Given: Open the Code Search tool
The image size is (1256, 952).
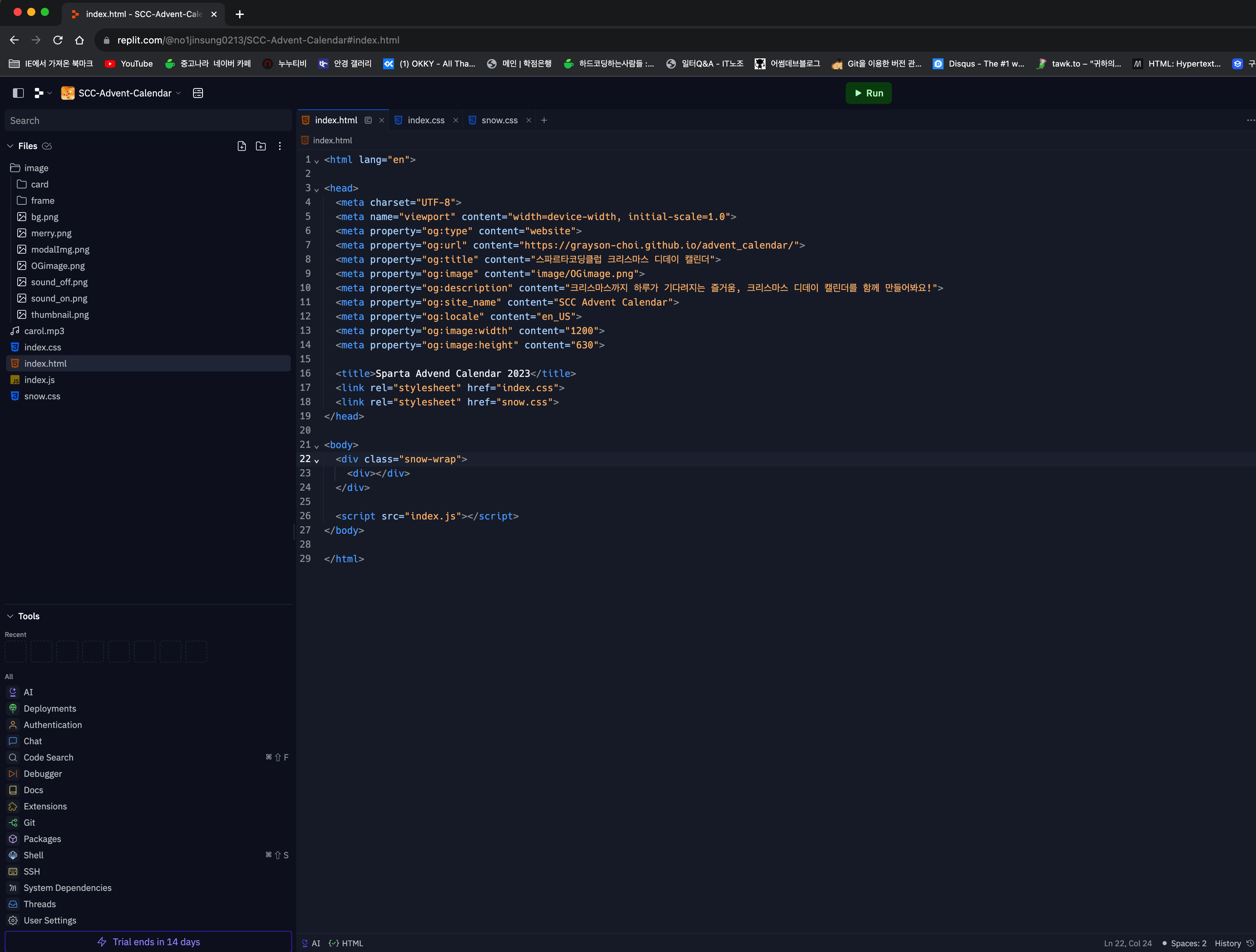Looking at the screenshot, I should (148, 757).
